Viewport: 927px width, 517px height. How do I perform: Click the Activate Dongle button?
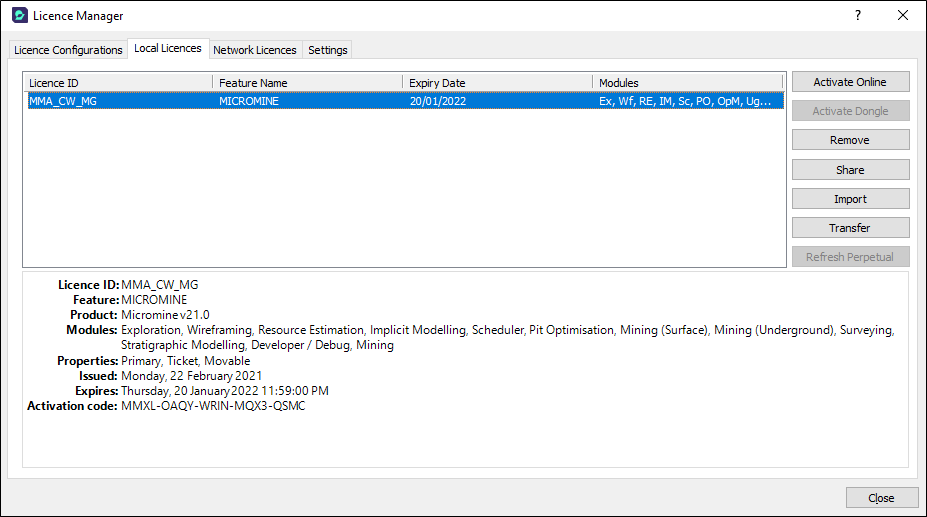pyautogui.click(x=850, y=111)
